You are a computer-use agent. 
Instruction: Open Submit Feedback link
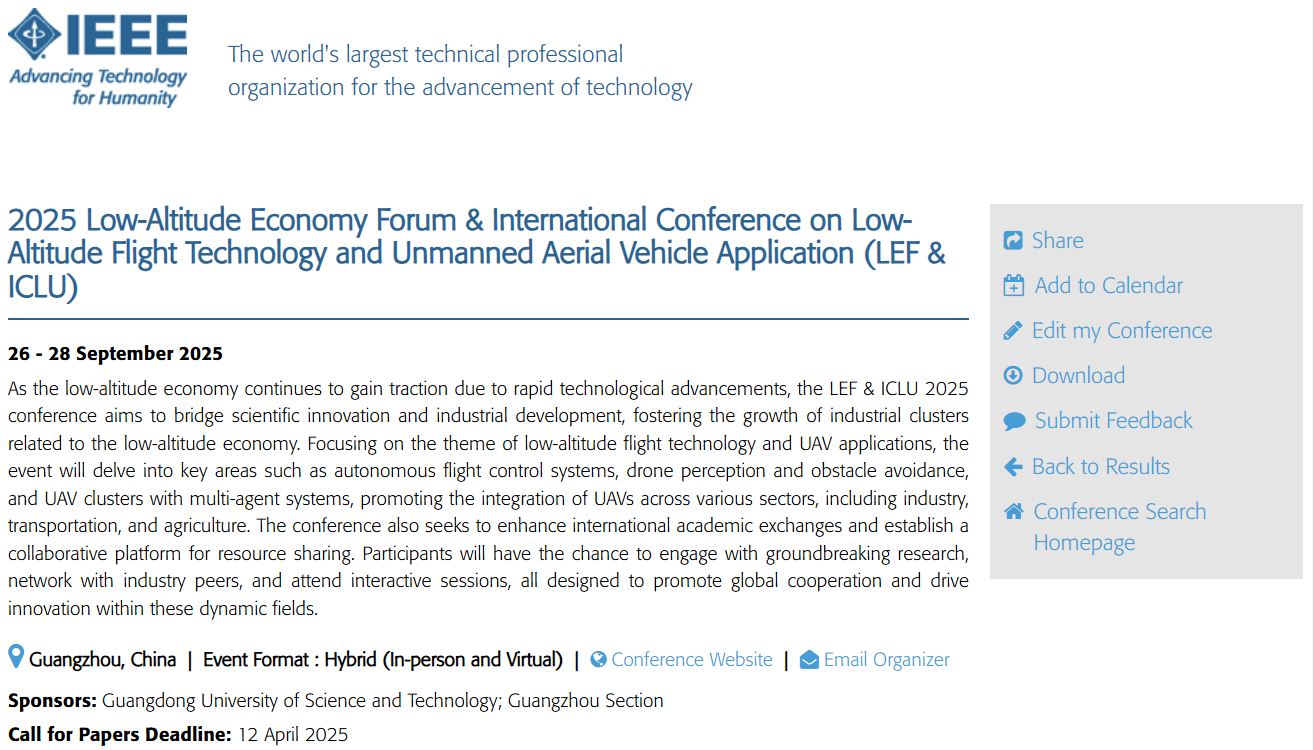pyautogui.click(x=1114, y=420)
